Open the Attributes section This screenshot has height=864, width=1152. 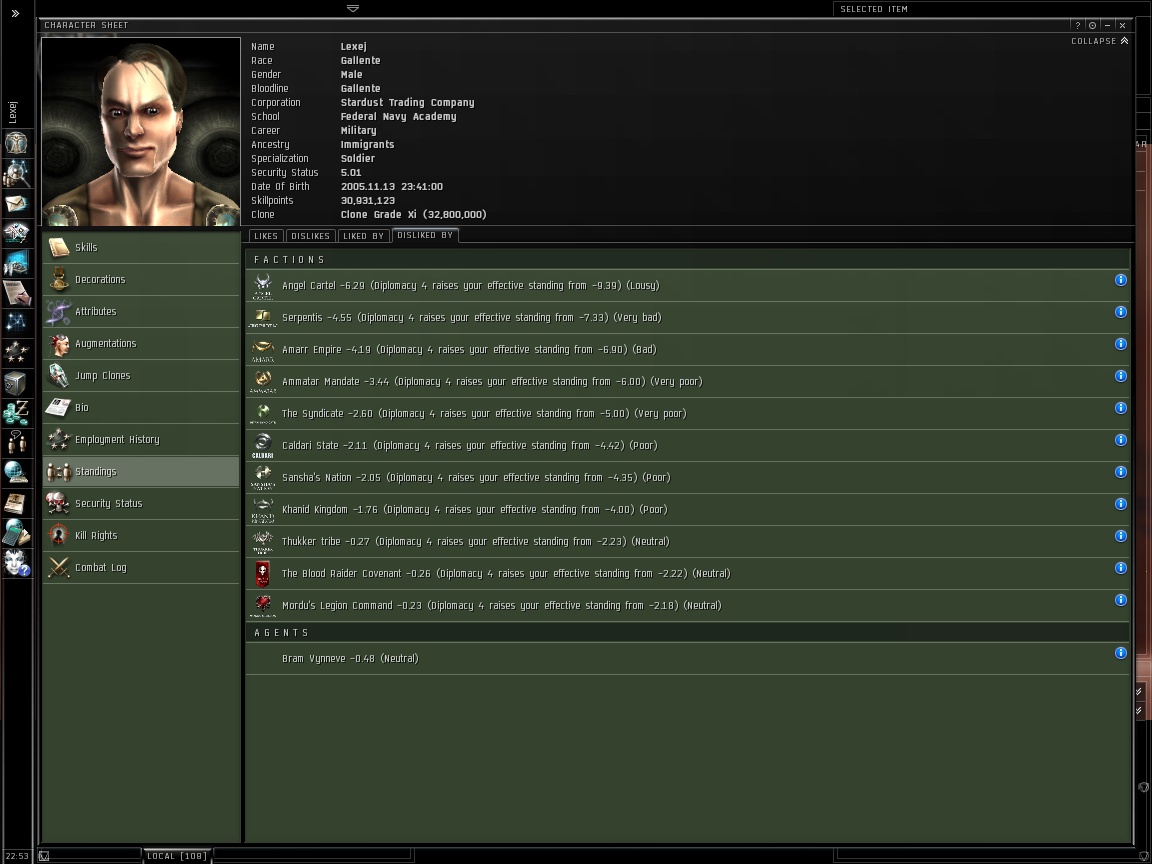coord(141,312)
